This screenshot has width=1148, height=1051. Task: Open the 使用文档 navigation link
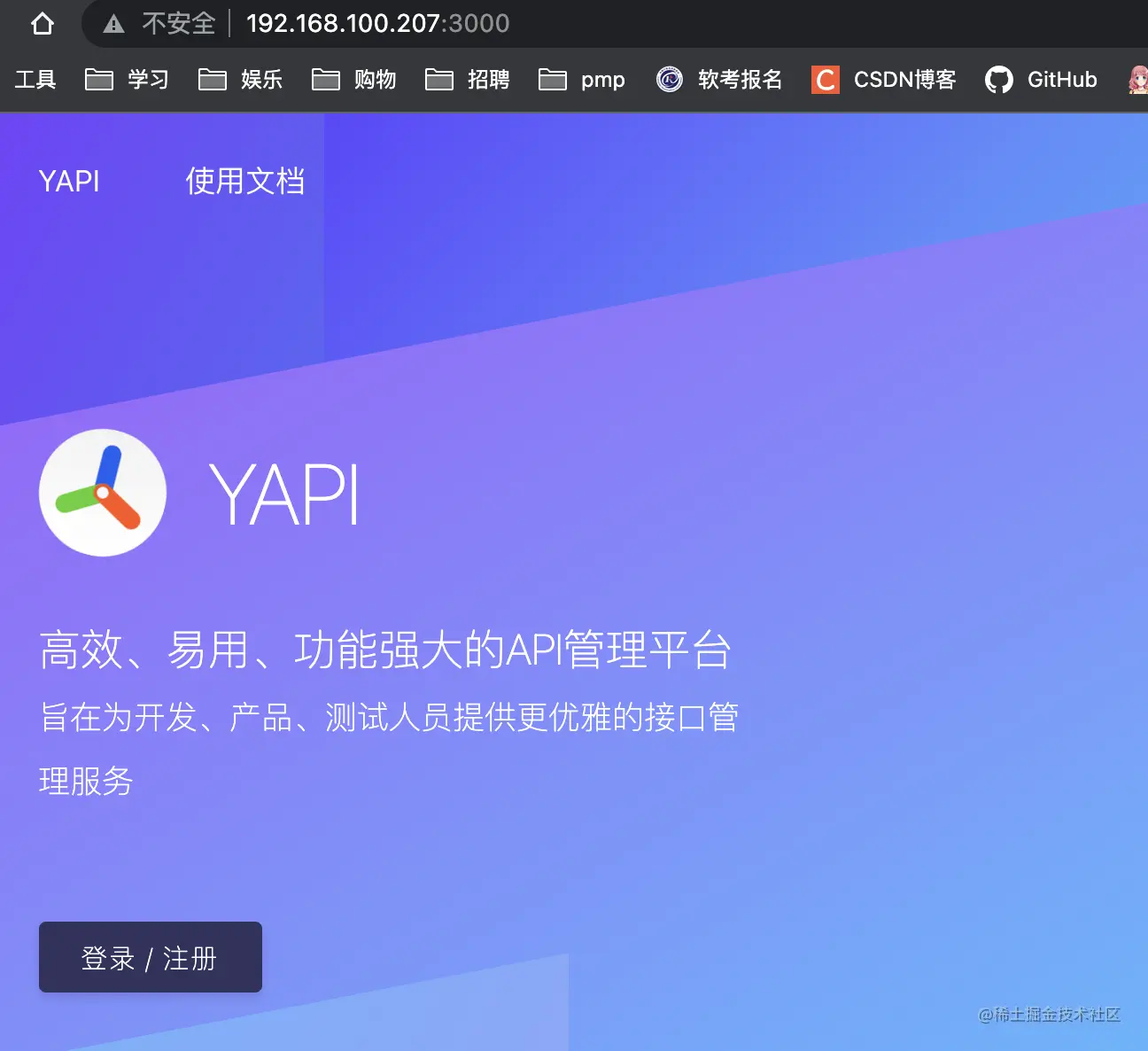coord(245,181)
